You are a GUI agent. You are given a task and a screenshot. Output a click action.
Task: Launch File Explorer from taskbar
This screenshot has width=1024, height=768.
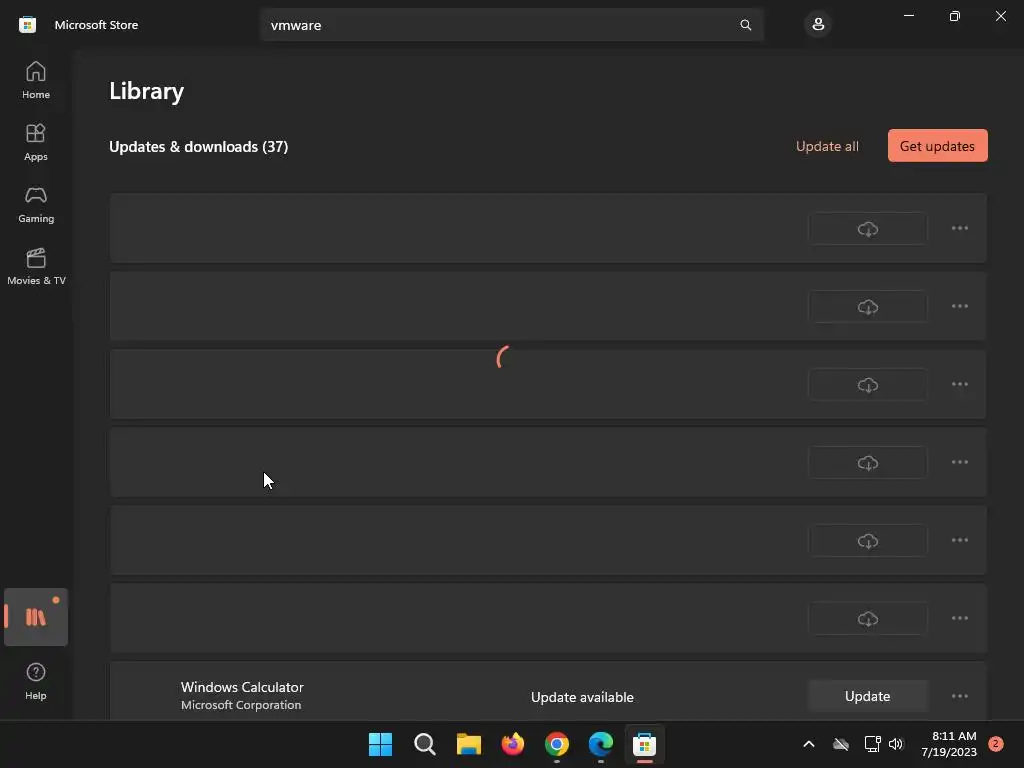[468, 744]
